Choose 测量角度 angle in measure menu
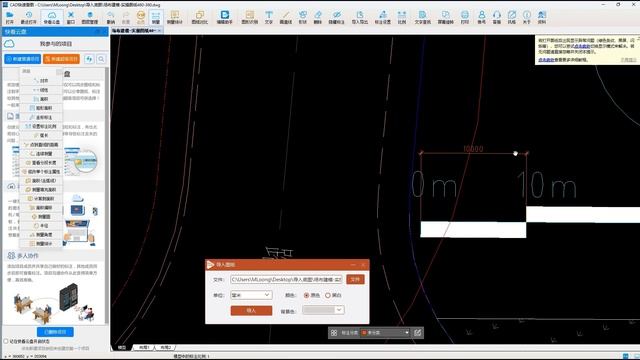 pos(42,235)
